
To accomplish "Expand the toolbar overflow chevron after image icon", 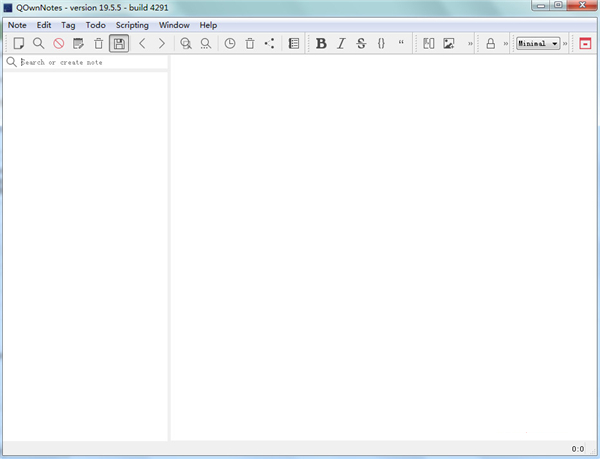I will [470, 43].
